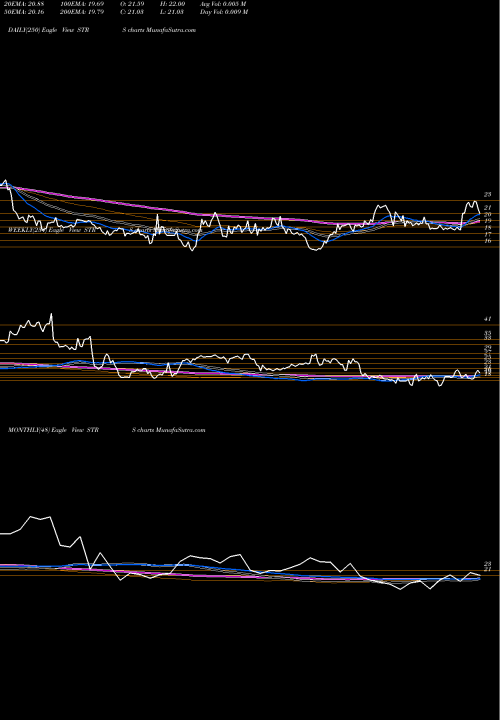This screenshot has height=720, width=500.
Task: Click the daily chart price label 23
Action: 488,195
